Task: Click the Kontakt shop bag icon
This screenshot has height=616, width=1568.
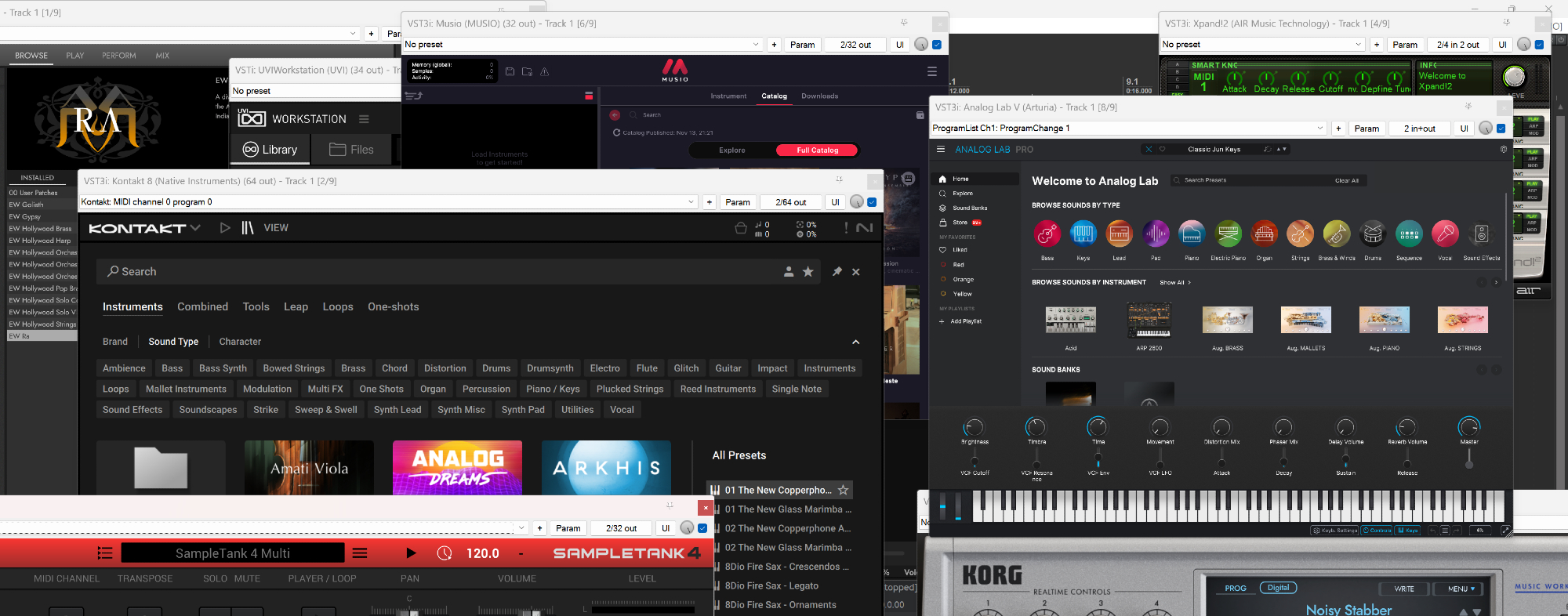Action: pyautogui.click(x=740, y=228)
